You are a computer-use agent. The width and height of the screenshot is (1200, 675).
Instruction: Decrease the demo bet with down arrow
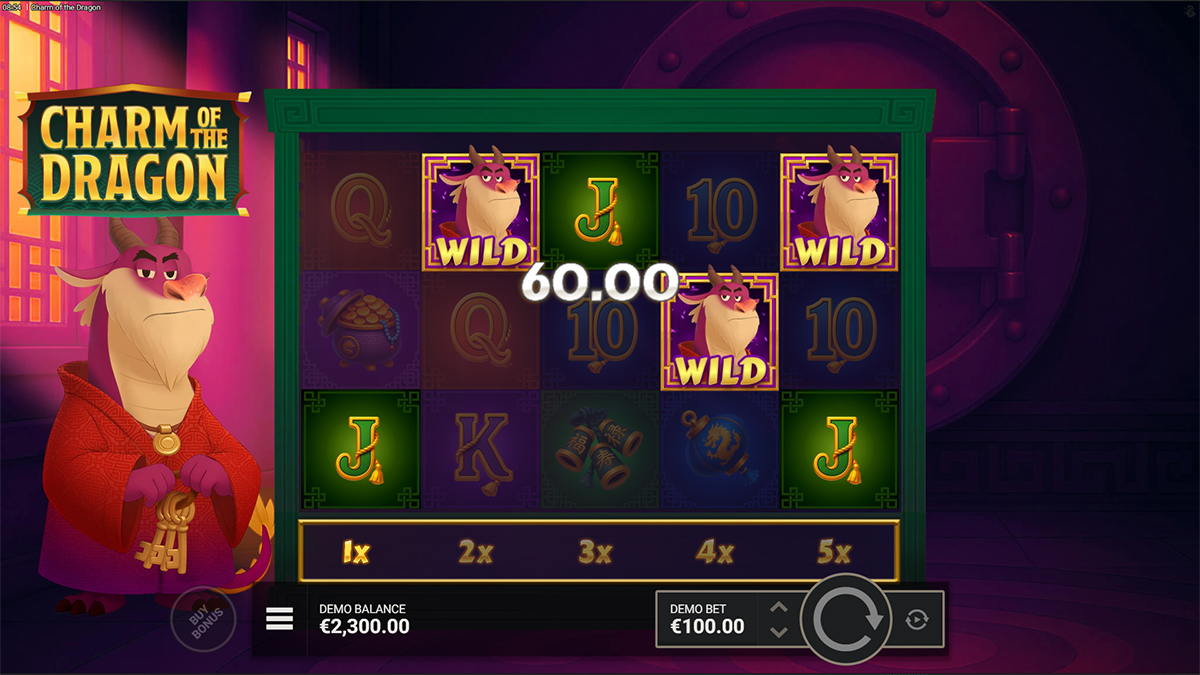click(779, 632)
